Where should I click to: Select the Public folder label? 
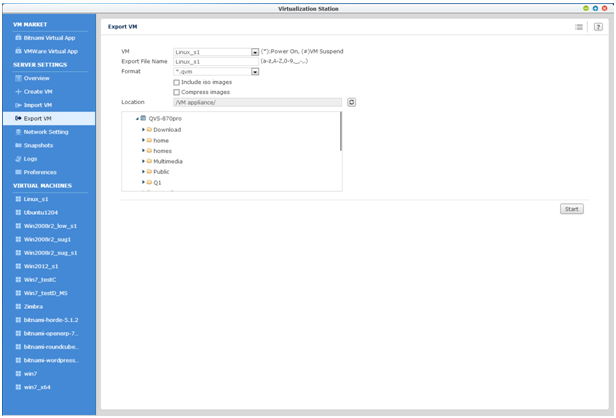click(161, 172)
